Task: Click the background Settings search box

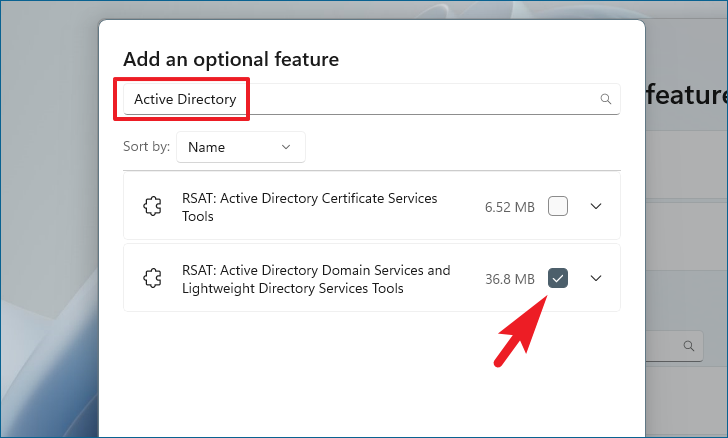Action: [x=665, y=346]
